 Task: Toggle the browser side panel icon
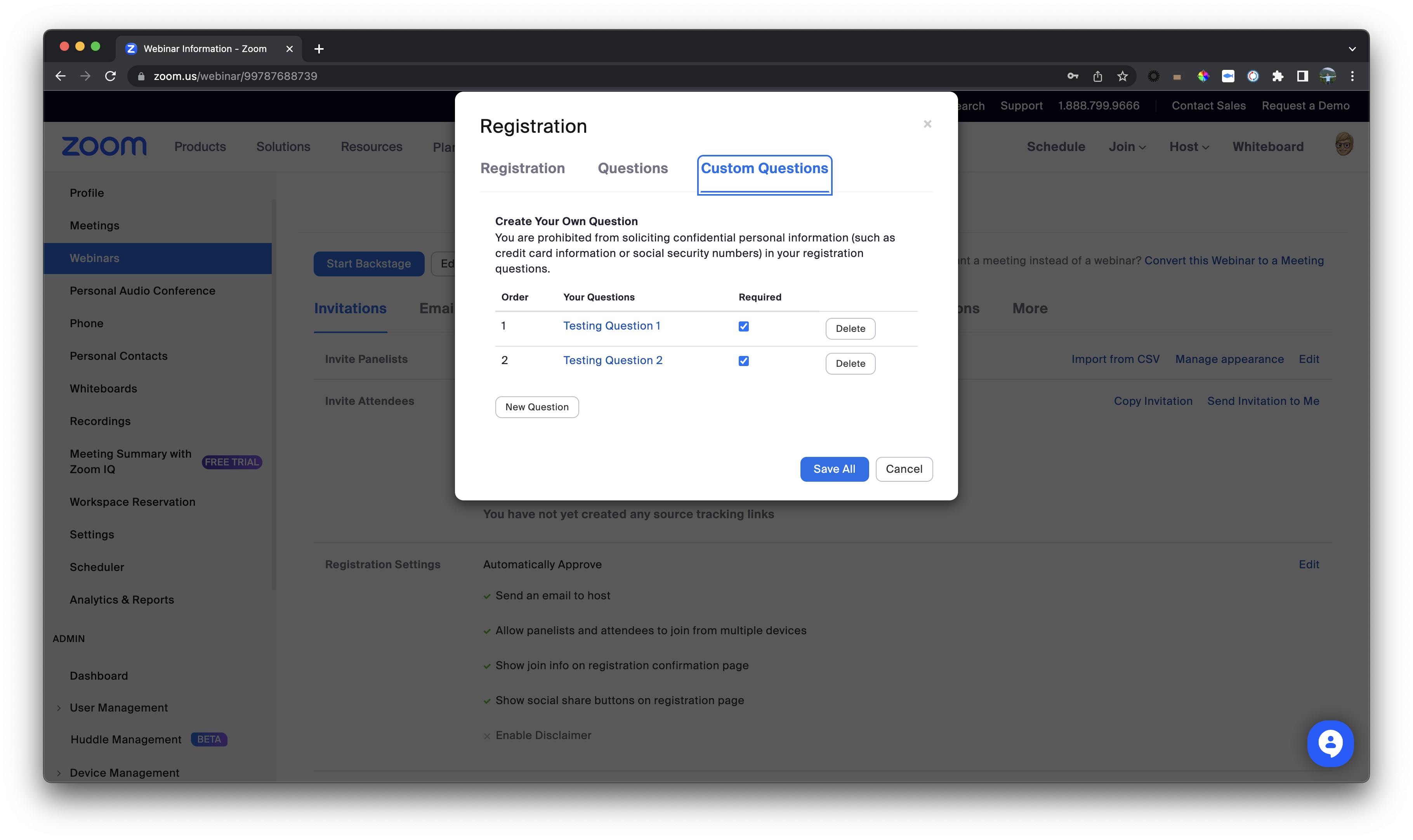pyautogui.click(x=1302, y=76)
